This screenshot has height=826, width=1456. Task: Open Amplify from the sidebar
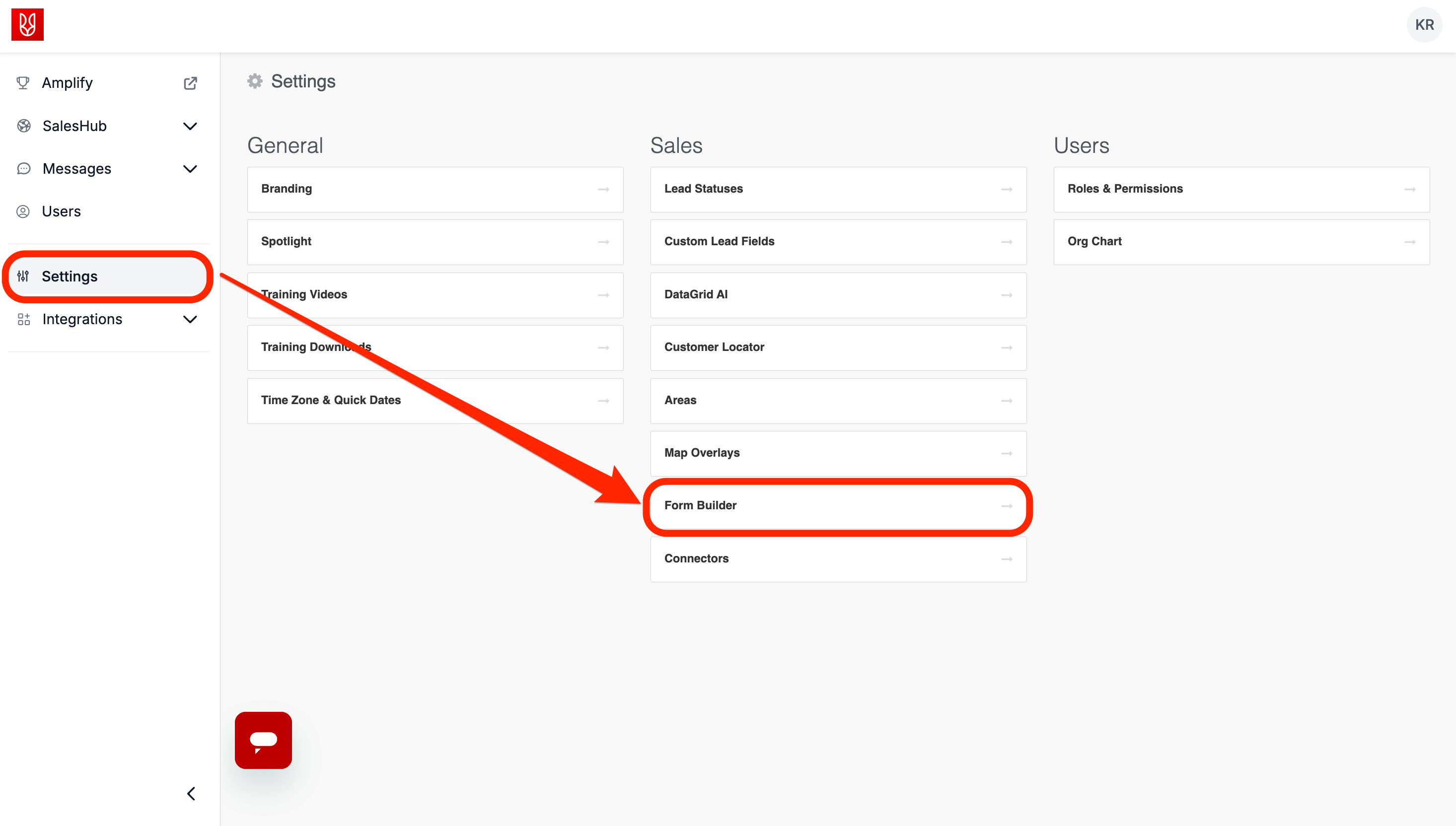(67, 83)
